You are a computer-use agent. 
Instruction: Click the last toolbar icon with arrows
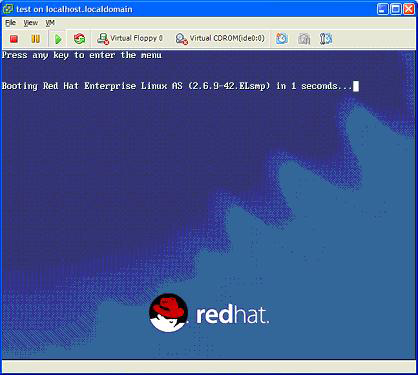pos(326,39)
